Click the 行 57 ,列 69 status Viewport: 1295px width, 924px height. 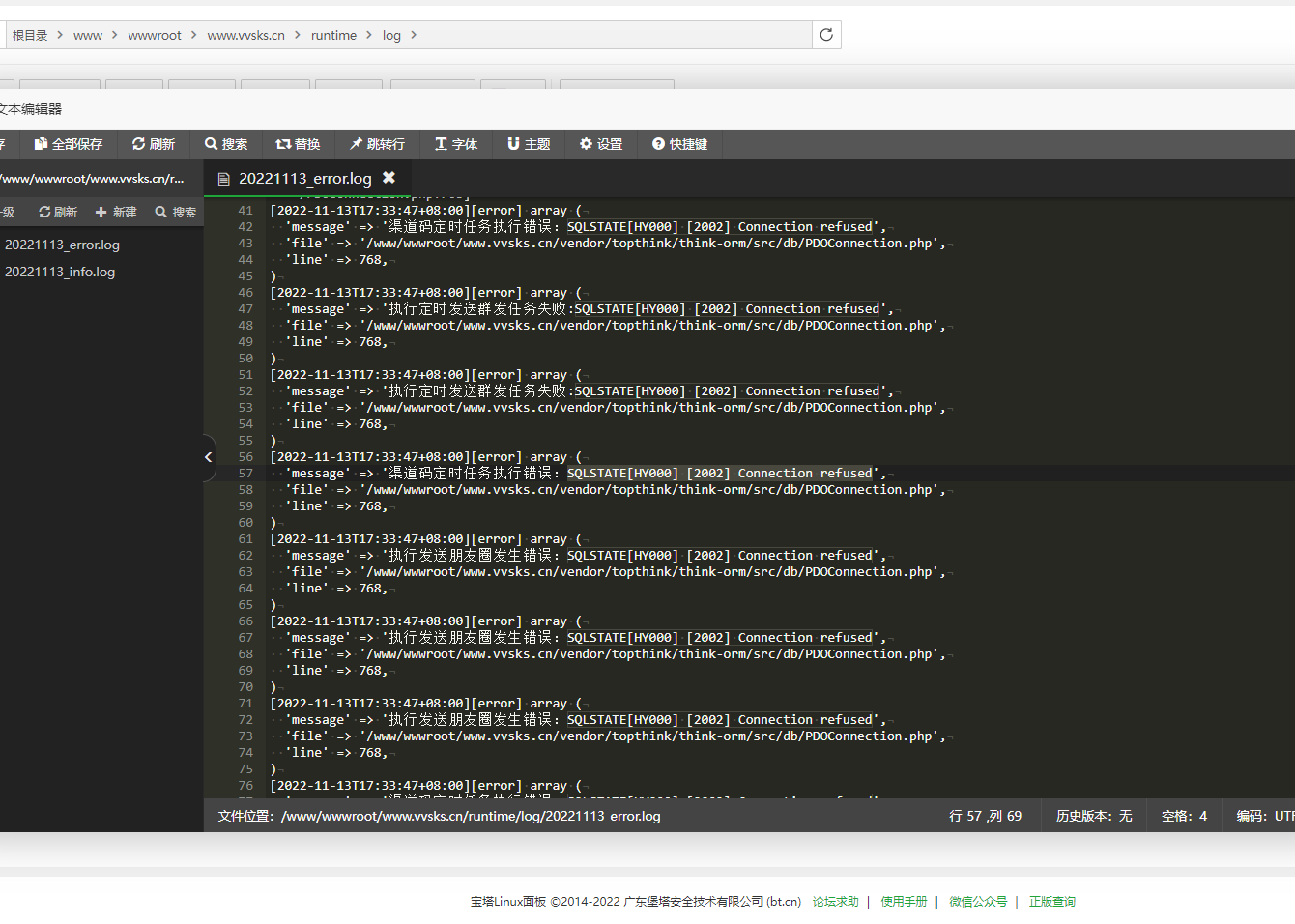[x=985, y=816]
